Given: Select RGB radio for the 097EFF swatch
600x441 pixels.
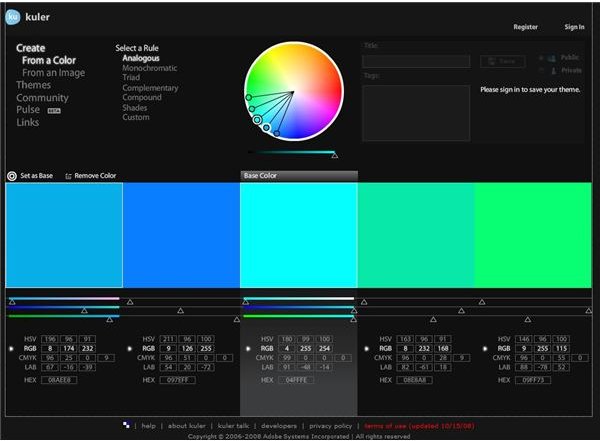Looking at the screenshot, I should tap(130, 348).
